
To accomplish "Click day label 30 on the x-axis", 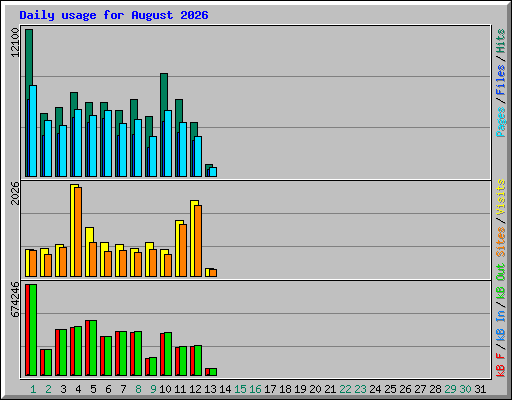I will click(x=465, y=389).
